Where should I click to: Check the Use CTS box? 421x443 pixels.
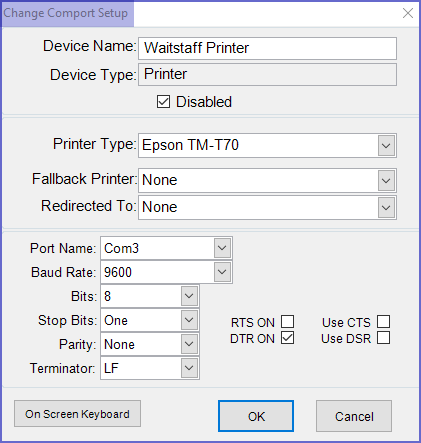pos(383,322)
